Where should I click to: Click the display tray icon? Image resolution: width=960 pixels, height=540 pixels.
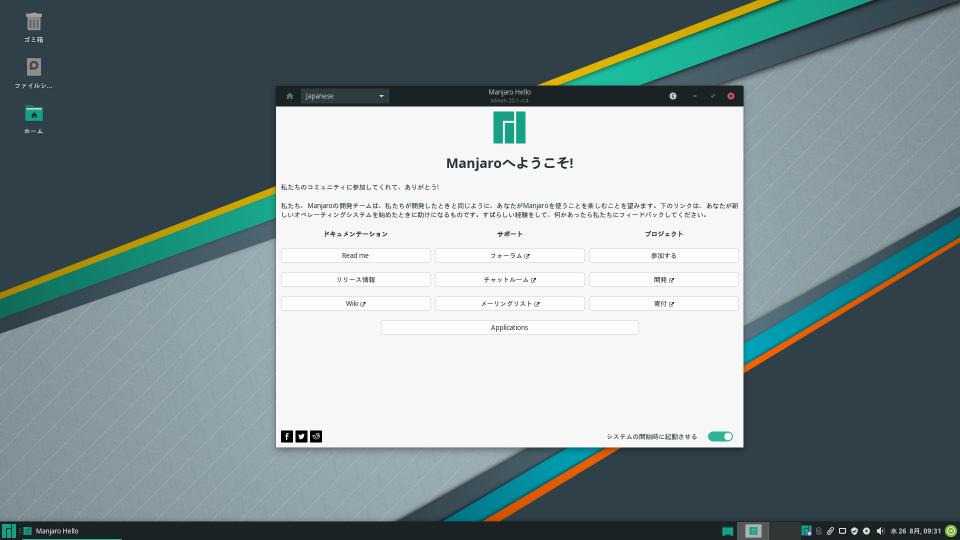(842, 531)
